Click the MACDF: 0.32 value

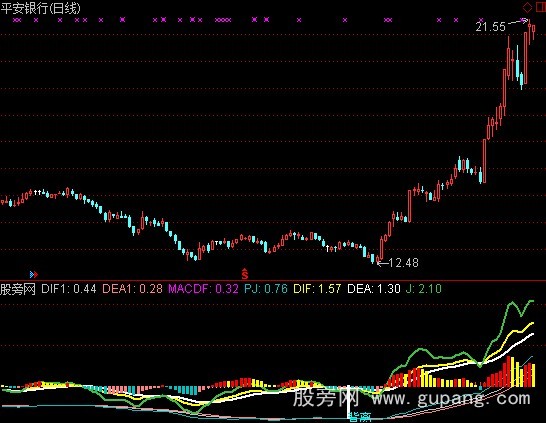pos(203,289)
